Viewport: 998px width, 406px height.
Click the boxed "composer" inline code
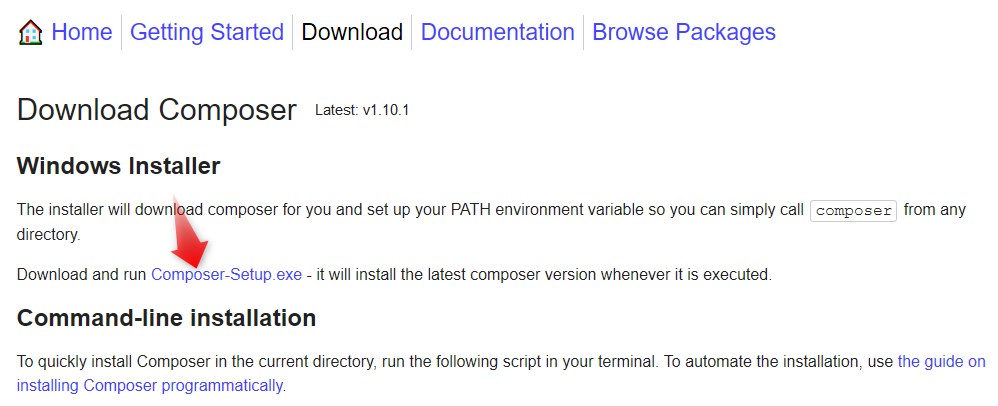853,211
